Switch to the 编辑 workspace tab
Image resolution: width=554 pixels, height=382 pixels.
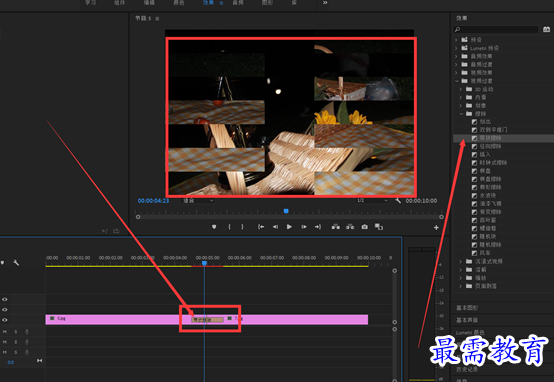click(x=149, y=2)
